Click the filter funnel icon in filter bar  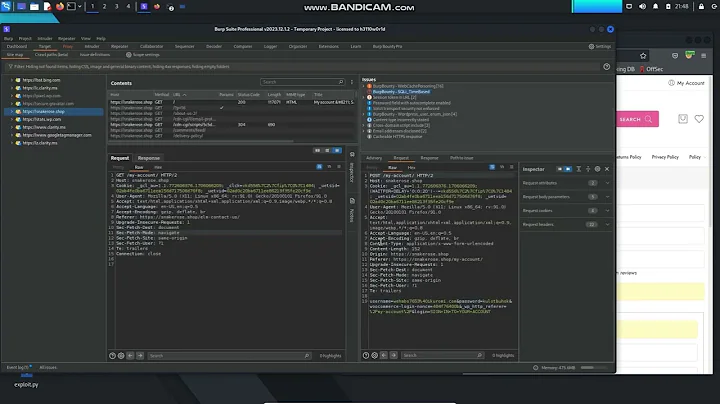(10, 67)
